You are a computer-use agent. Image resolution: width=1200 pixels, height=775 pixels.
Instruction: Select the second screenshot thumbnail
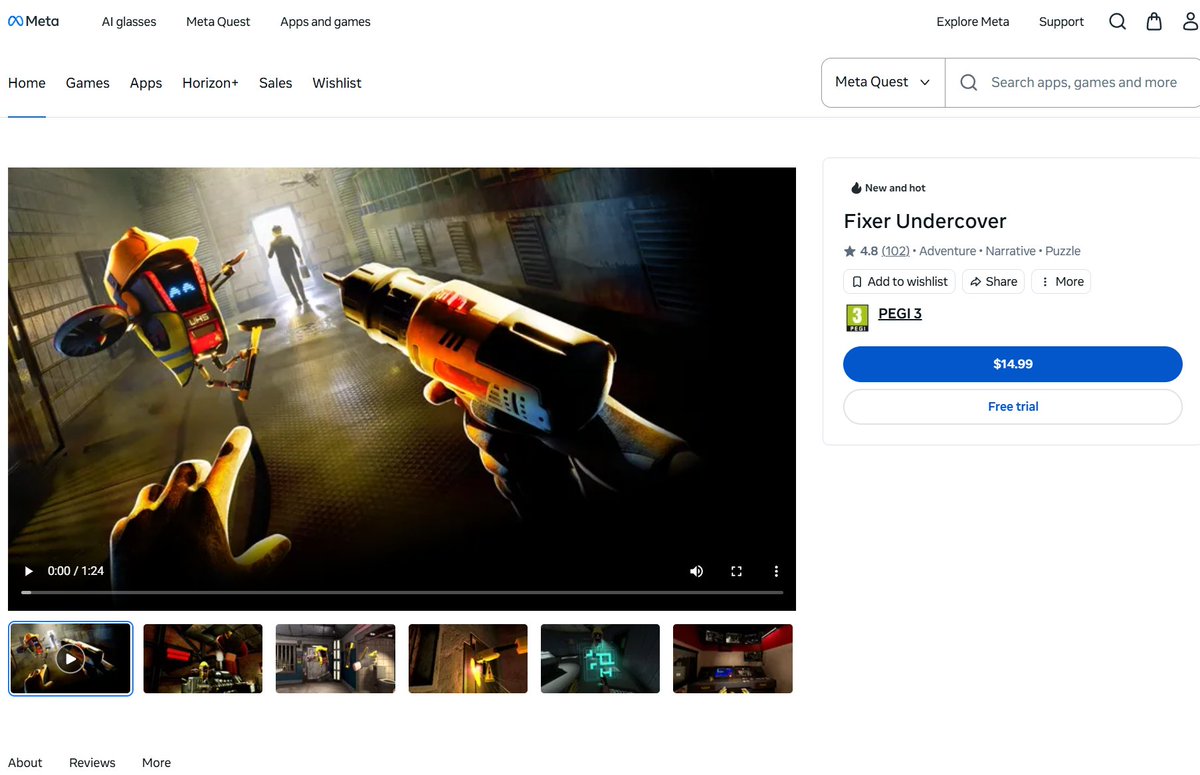click(203, 658)
